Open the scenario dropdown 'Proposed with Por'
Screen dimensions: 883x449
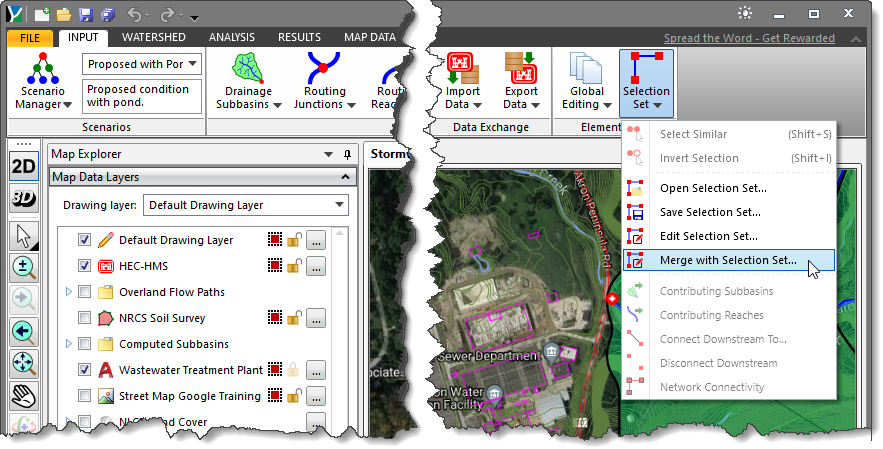click(x=142, y=64)
